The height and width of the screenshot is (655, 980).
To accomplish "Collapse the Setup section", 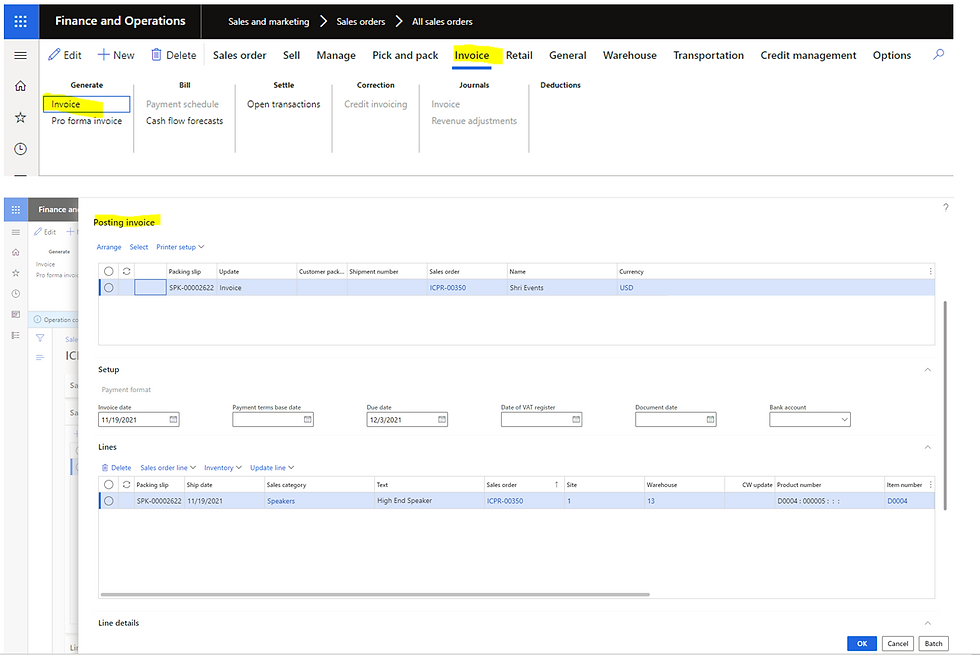I will (928, 369).
